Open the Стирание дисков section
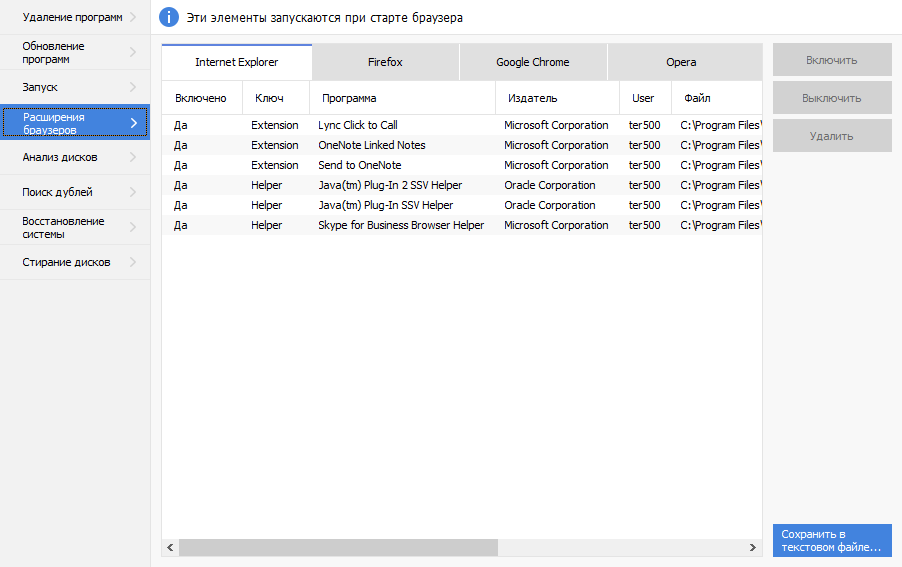This screenshot has height=567, width=902. [x=75, y=262]
